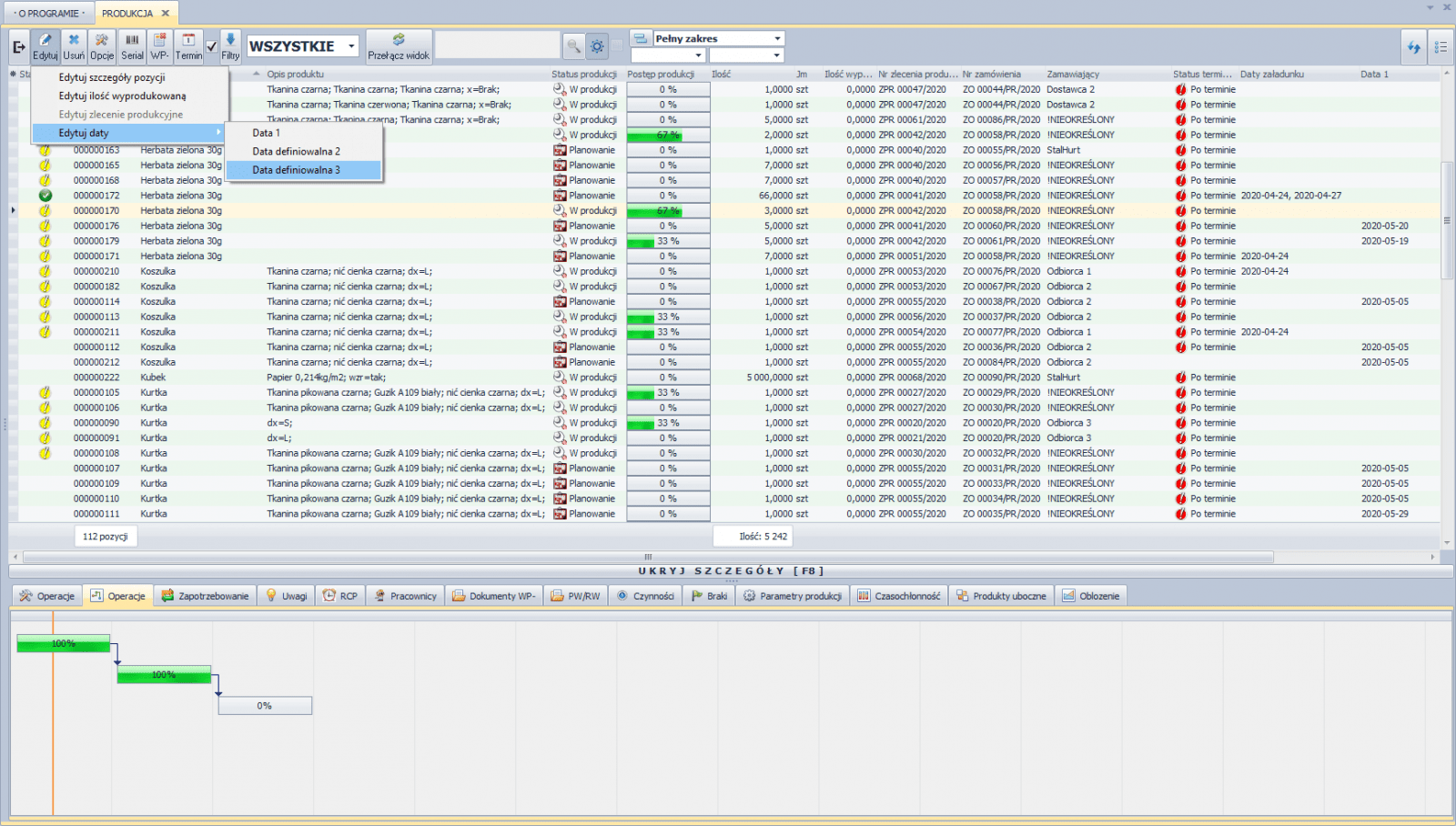This screenshot has height=826, width=1456.
Task: Click the gear settings icon beside search
Action: 597,45
